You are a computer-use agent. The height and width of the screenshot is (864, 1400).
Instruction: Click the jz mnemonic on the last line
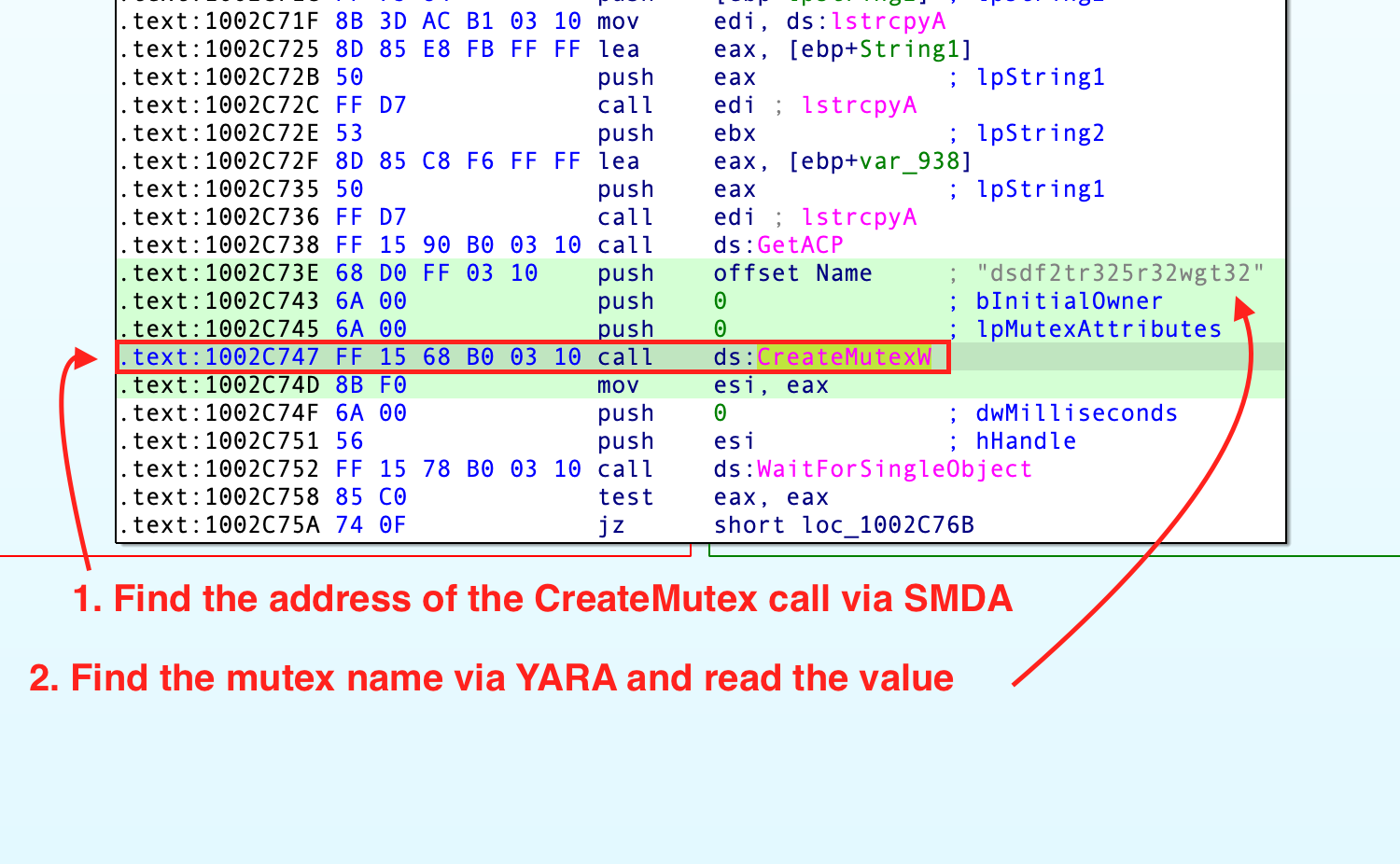[x=611, y=525]
